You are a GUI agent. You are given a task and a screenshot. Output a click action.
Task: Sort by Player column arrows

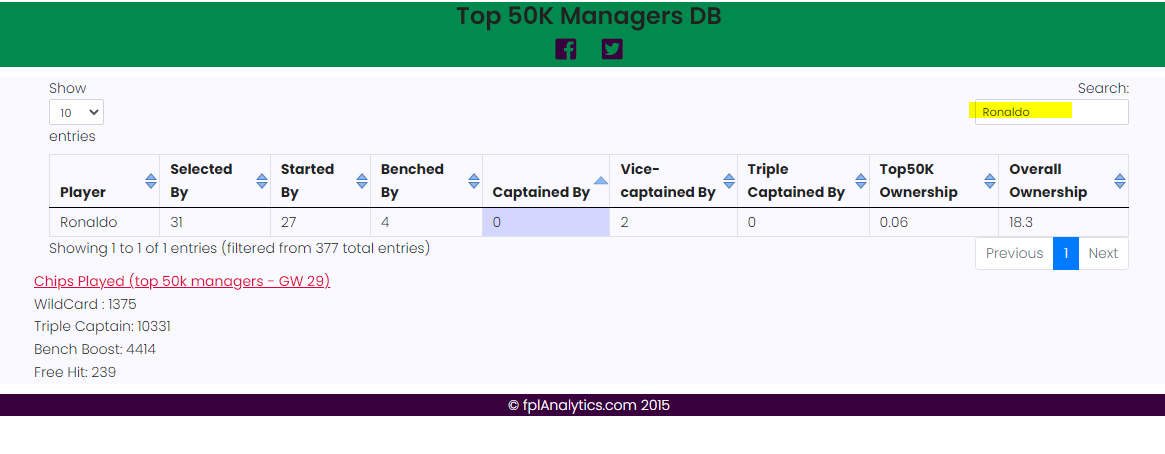tap(151, 181)
